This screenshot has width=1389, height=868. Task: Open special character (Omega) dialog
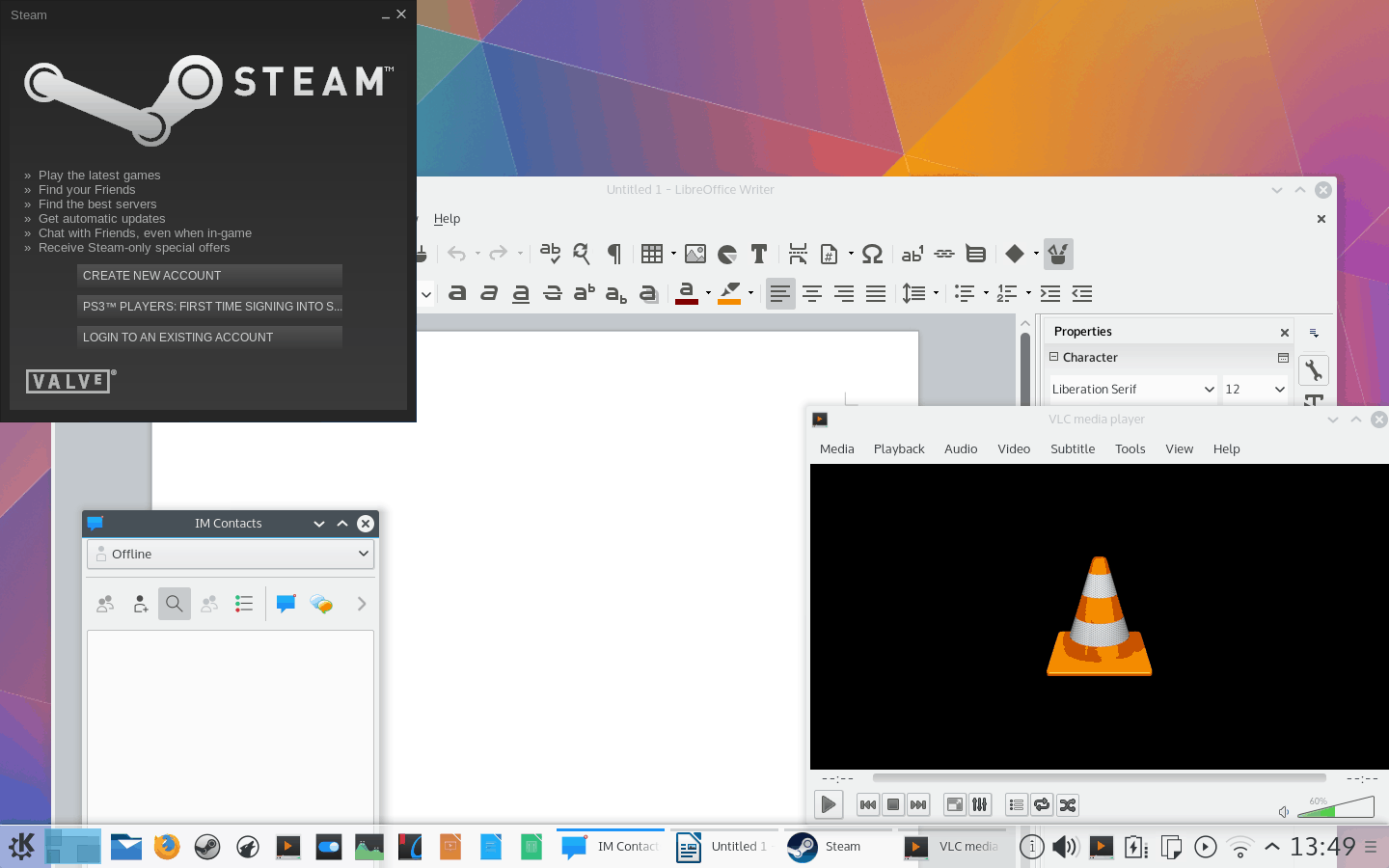click(872, 254)
